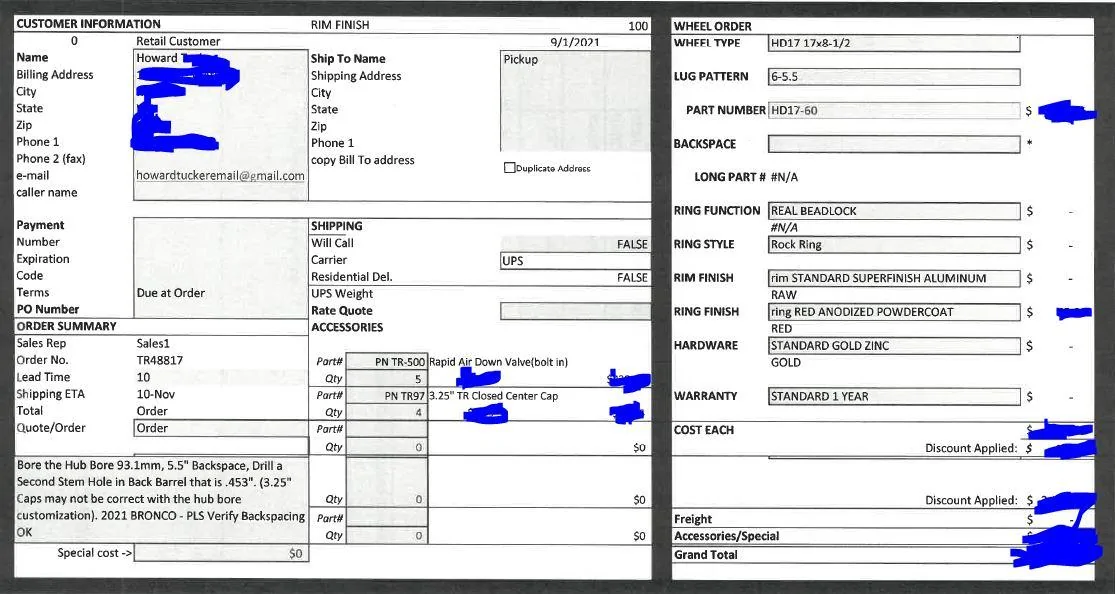
Task: Click the Qty cell showing 4
Action: [x=387, y=413]
